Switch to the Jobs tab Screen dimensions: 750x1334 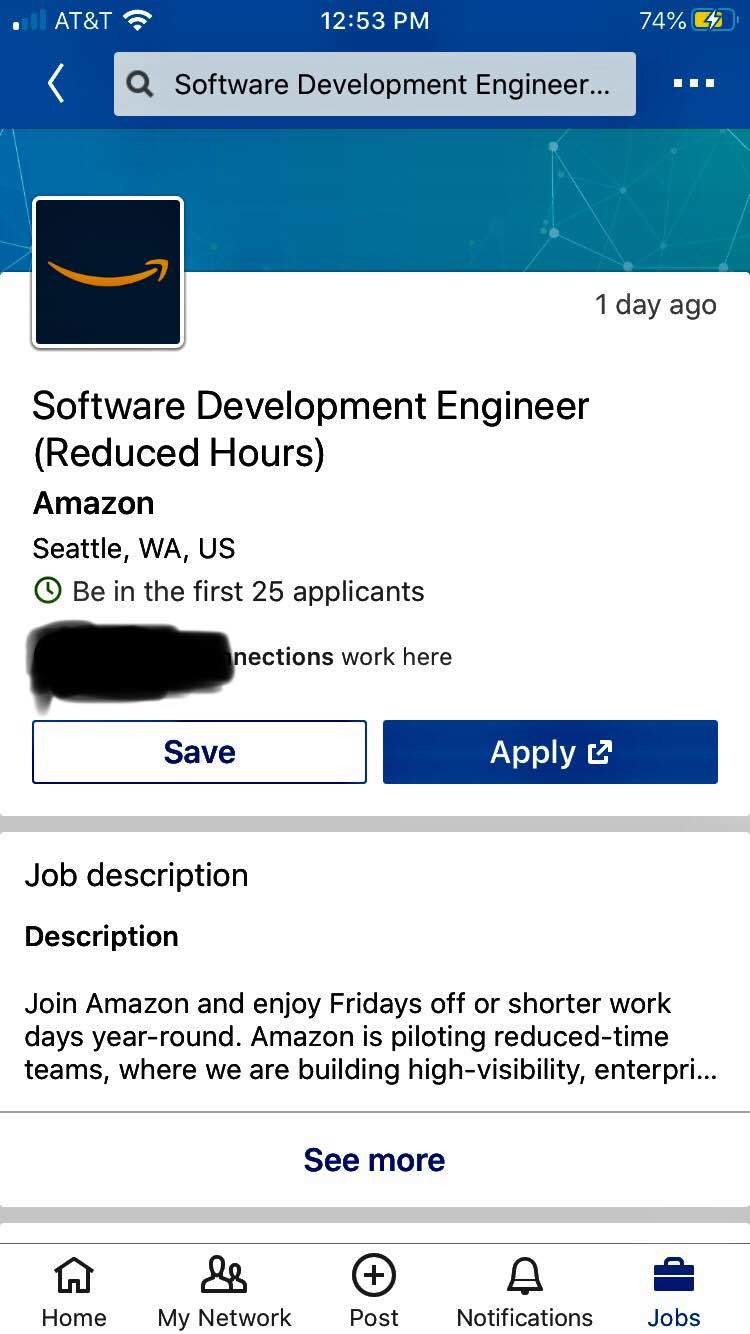coord(673,1290)
